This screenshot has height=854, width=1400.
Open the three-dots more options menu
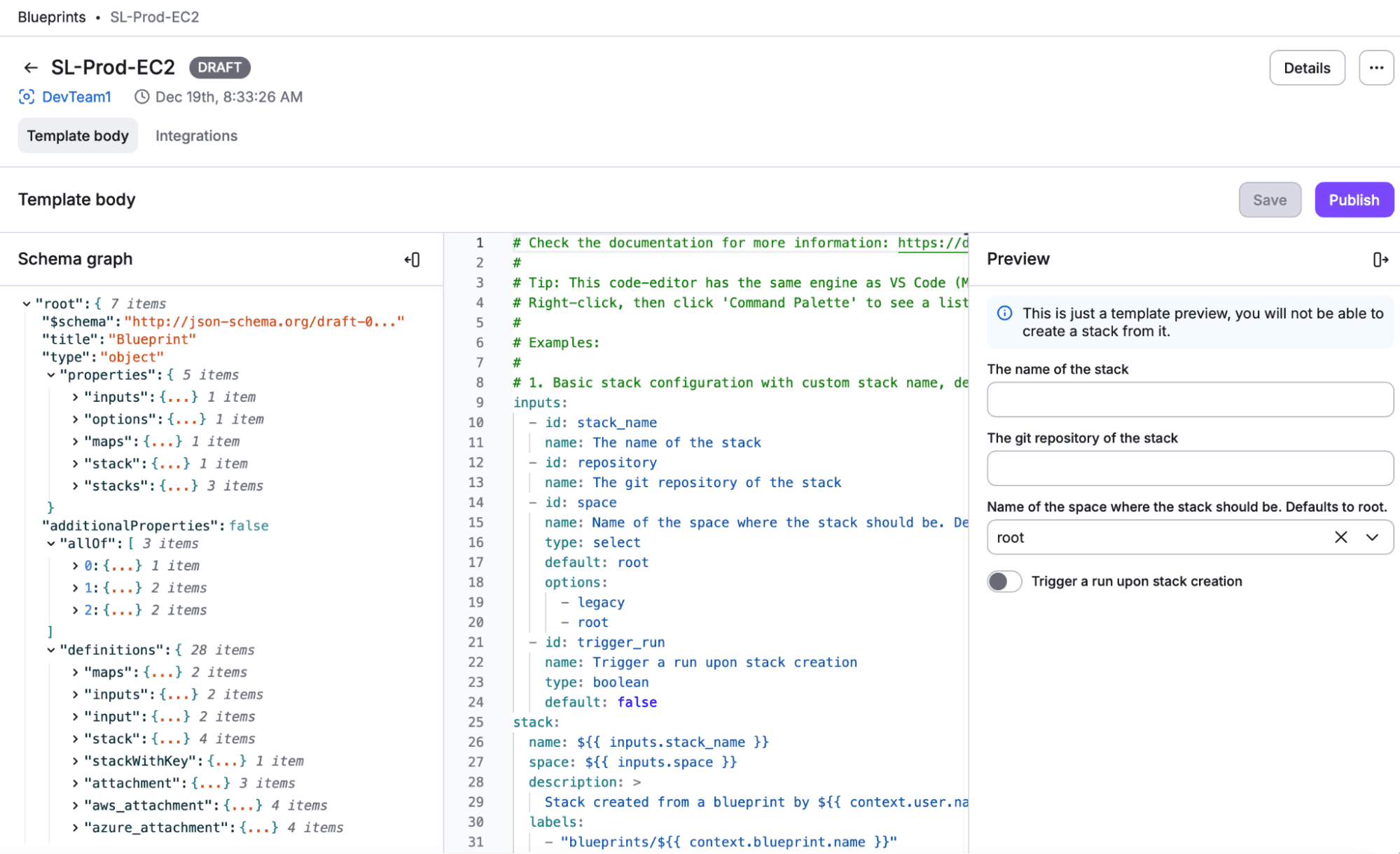[1376, 68]
